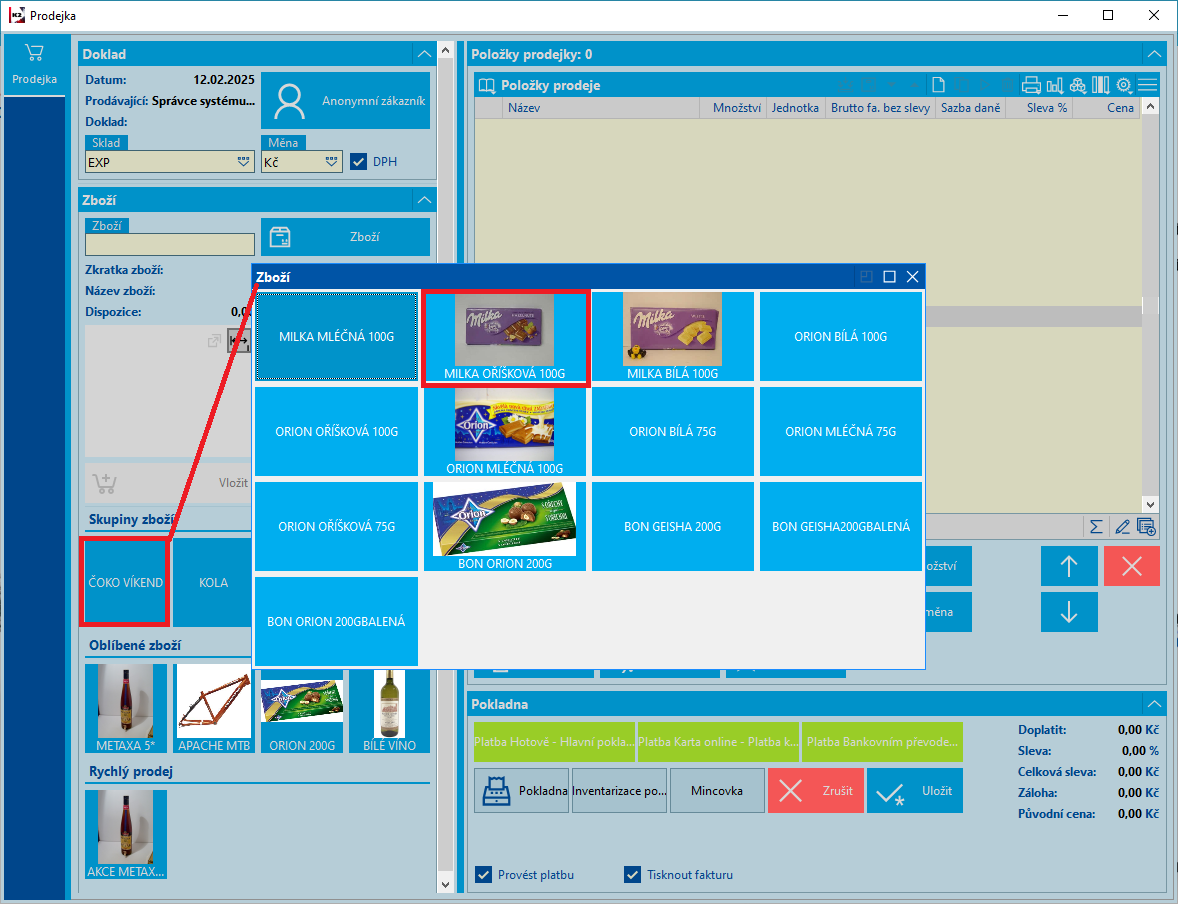
Task: Open the hamburger menu in Položky prodeje toolbar
Action: click(1147, 85)
